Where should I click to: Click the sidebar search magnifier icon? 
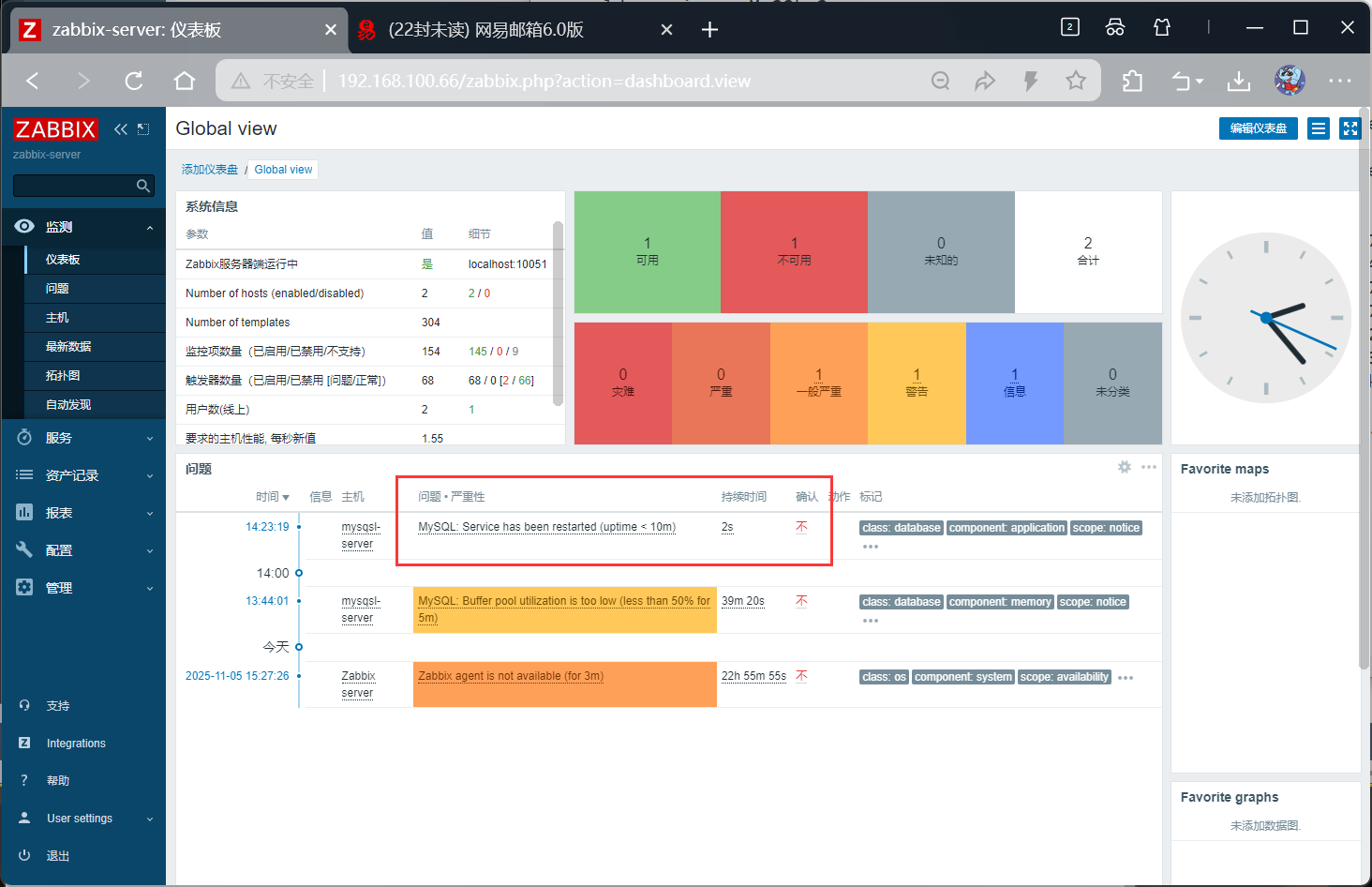(x=143, y=186)
